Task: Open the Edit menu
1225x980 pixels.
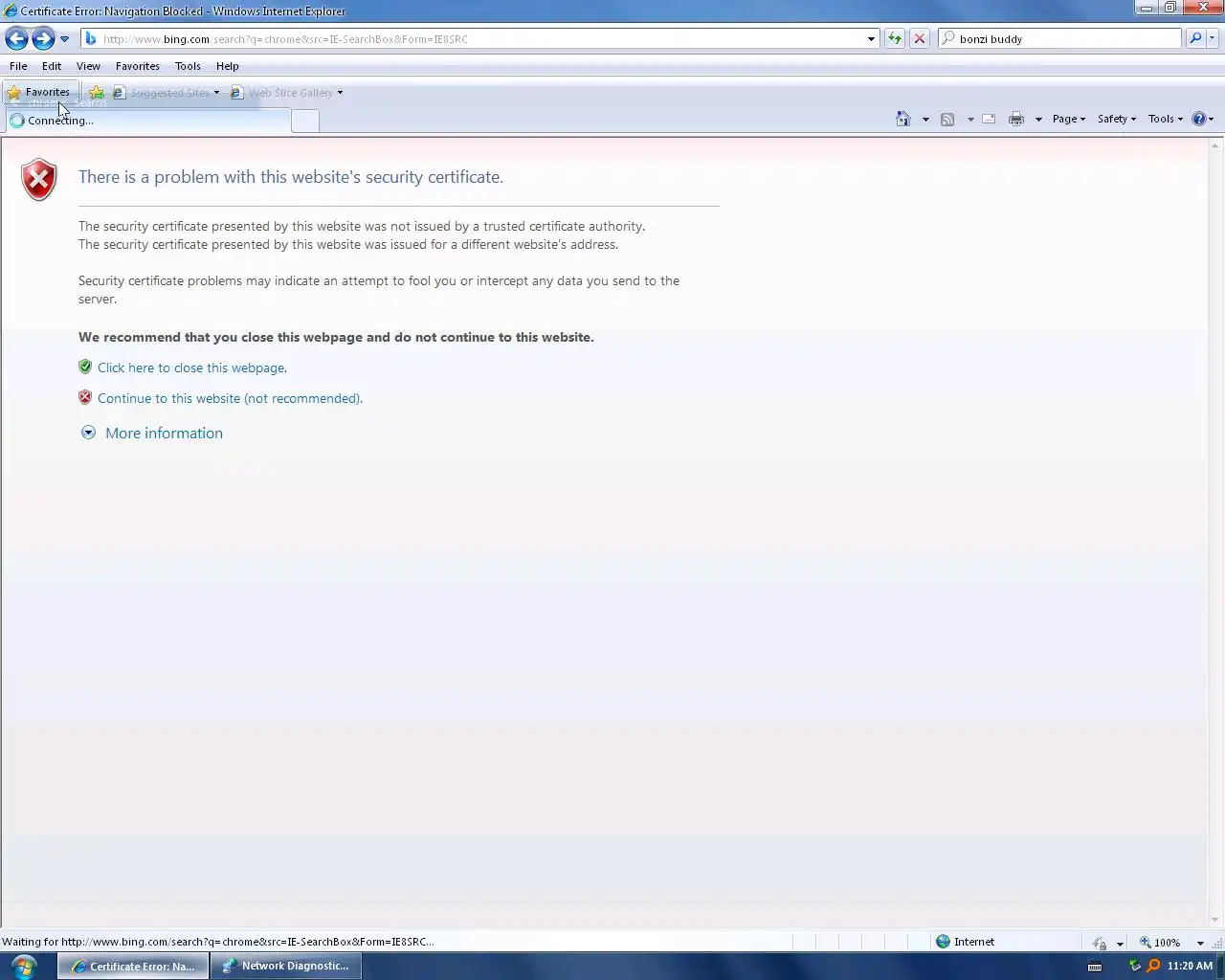Action: point(52,66)
